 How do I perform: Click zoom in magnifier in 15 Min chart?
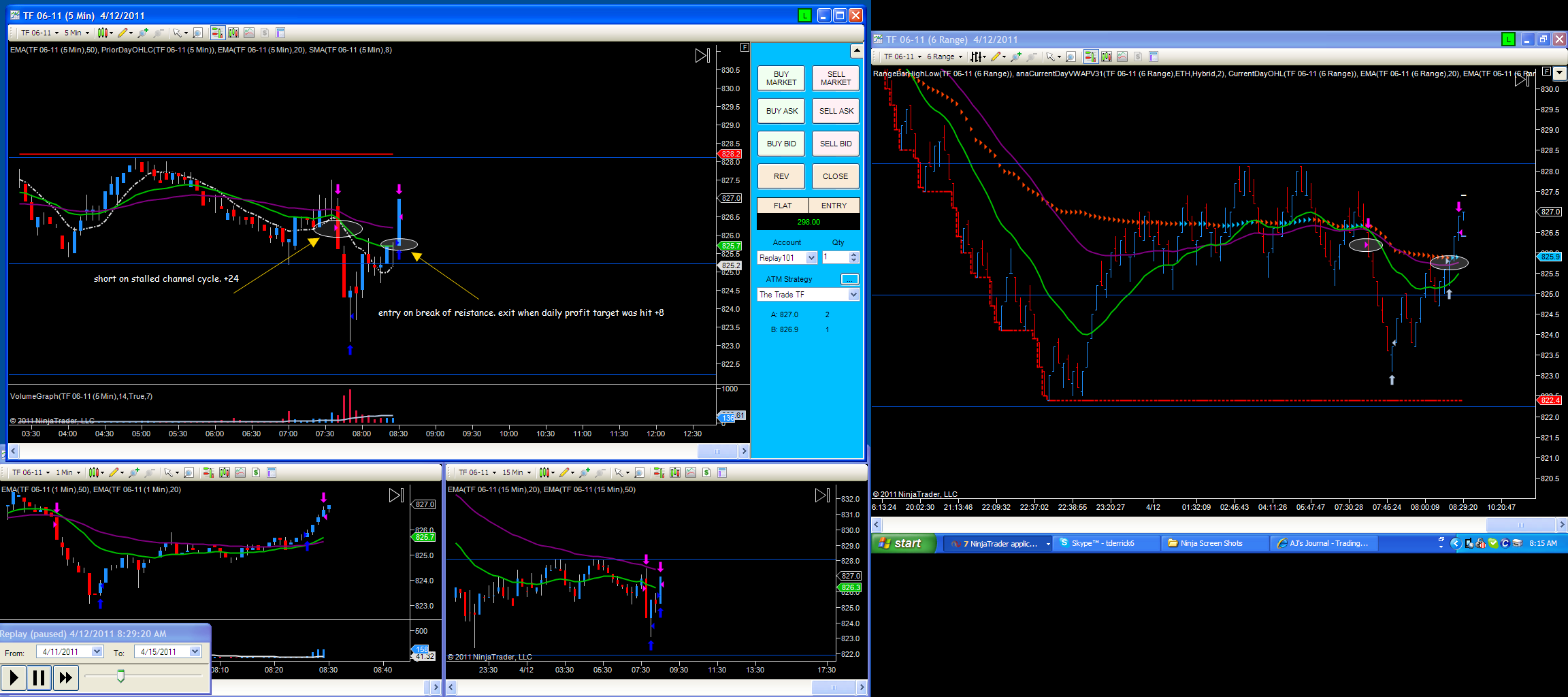(x=585, y=472)
